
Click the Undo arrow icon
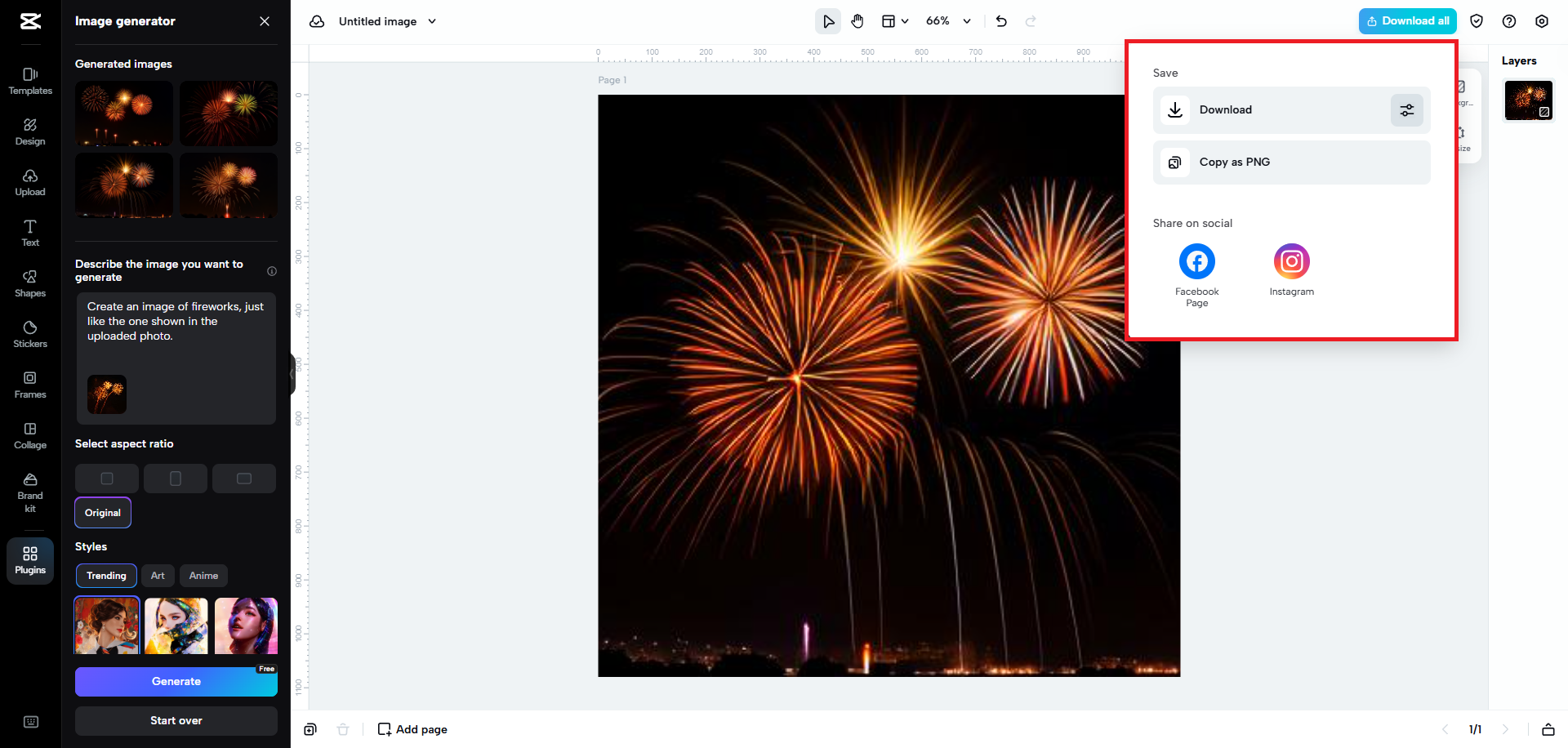[1001, 21]
